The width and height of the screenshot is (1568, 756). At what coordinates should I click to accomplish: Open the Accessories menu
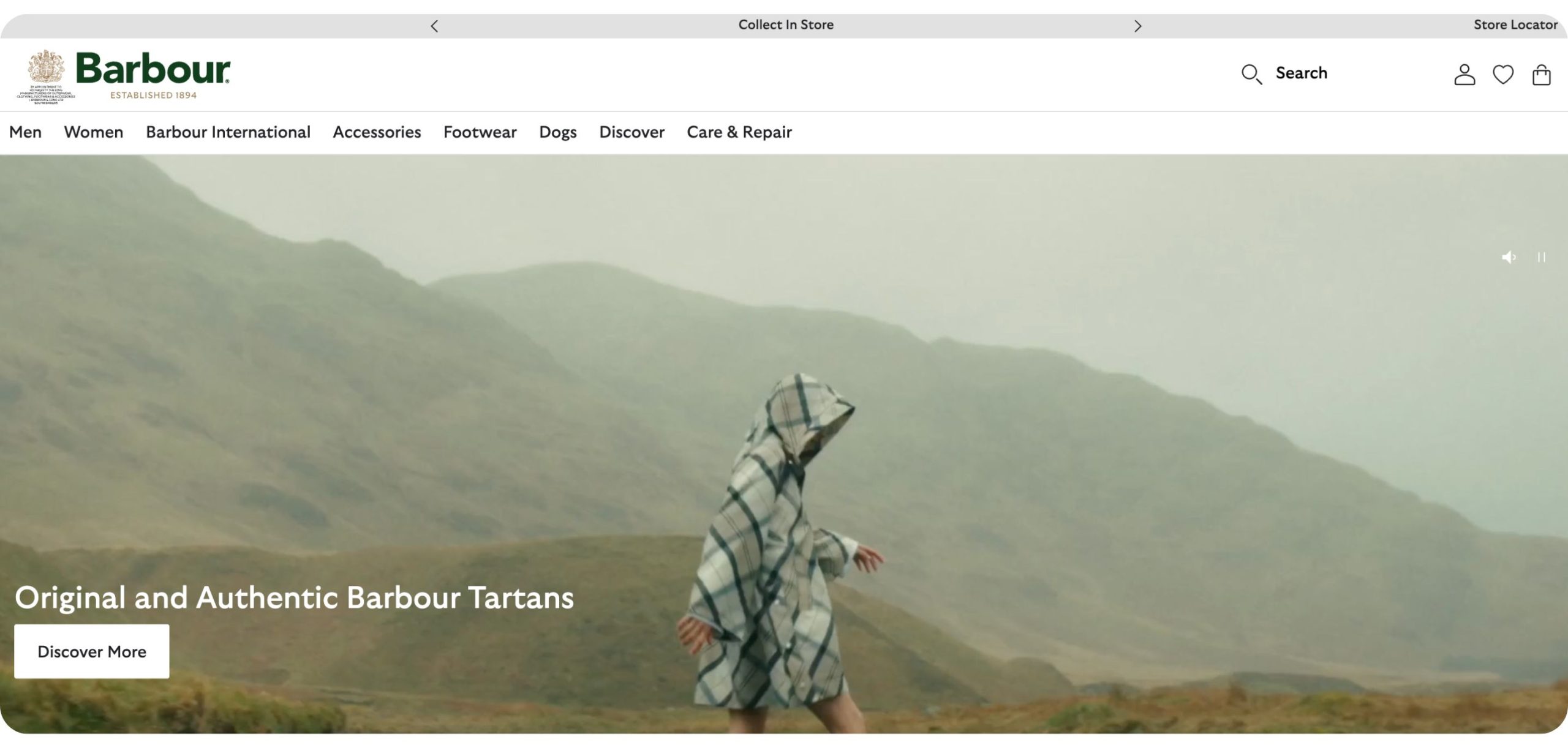pyautogui.click(x=377, y=132)
